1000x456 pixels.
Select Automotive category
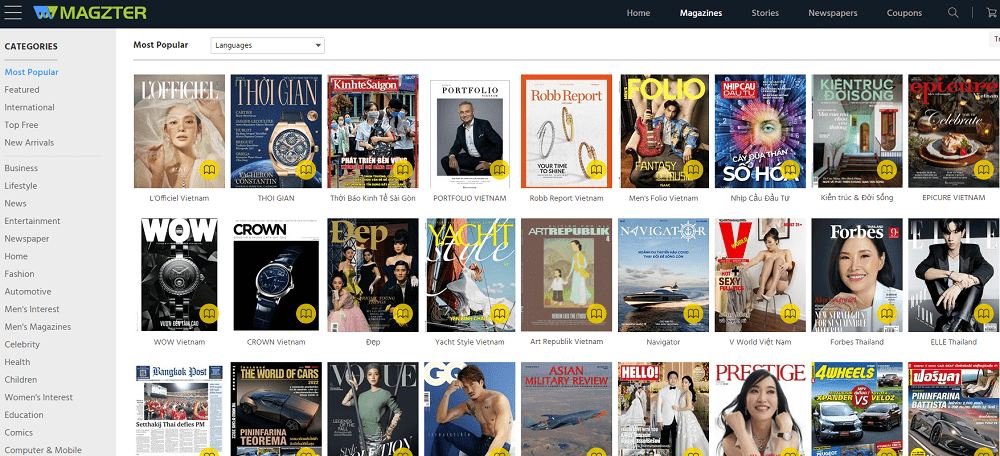pos(28,291)
